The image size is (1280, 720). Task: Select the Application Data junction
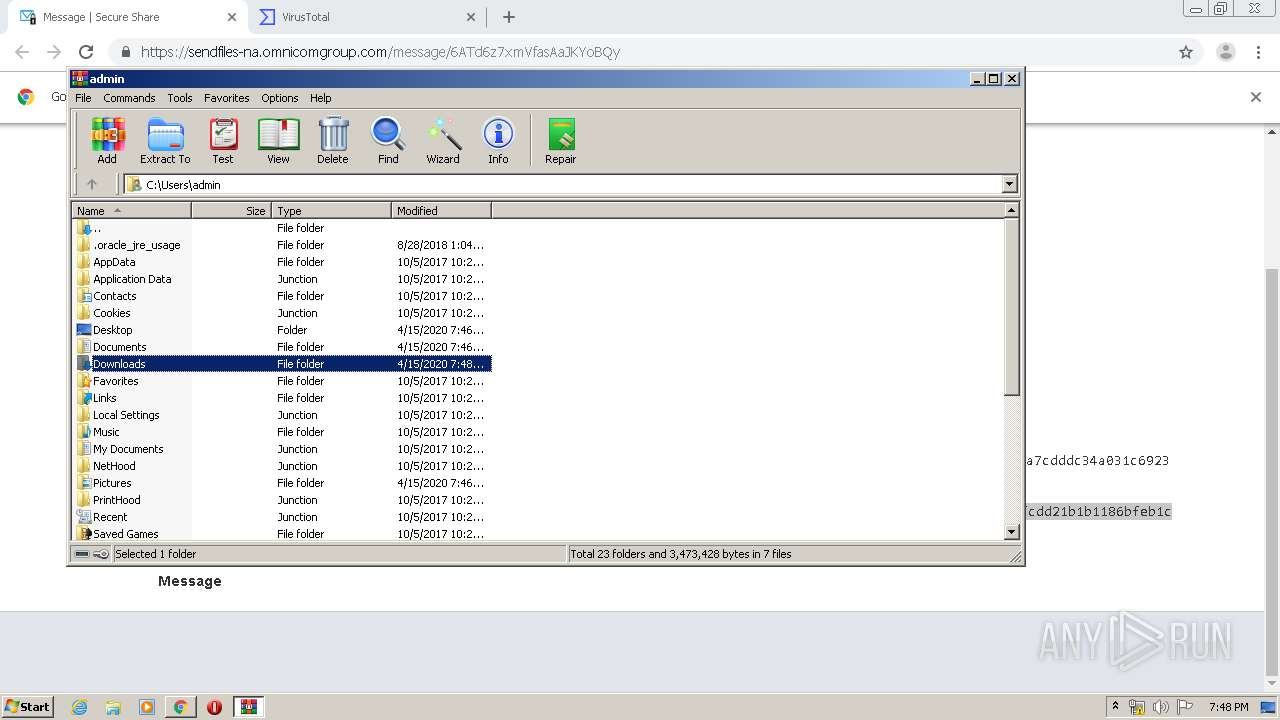(x=281, y=279)
